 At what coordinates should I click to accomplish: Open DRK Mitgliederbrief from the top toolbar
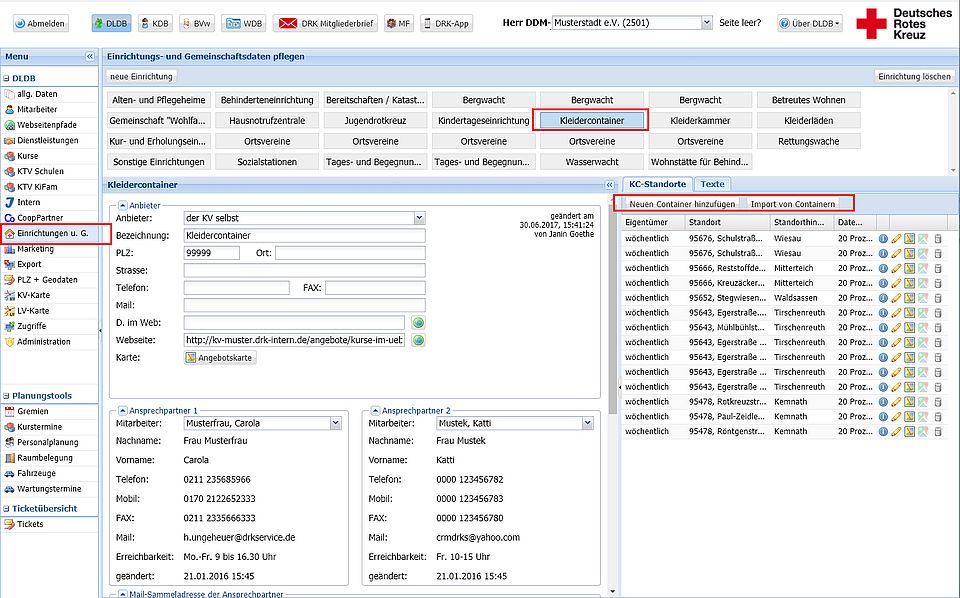pyautogui.click(x=325, y=23)
